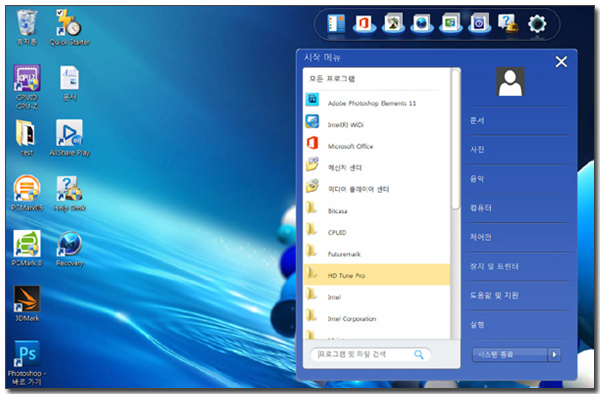The width and height of the screenshot is (600, 394).
Task: Open the arrow next to 시스템 종료
Action: 554,355
